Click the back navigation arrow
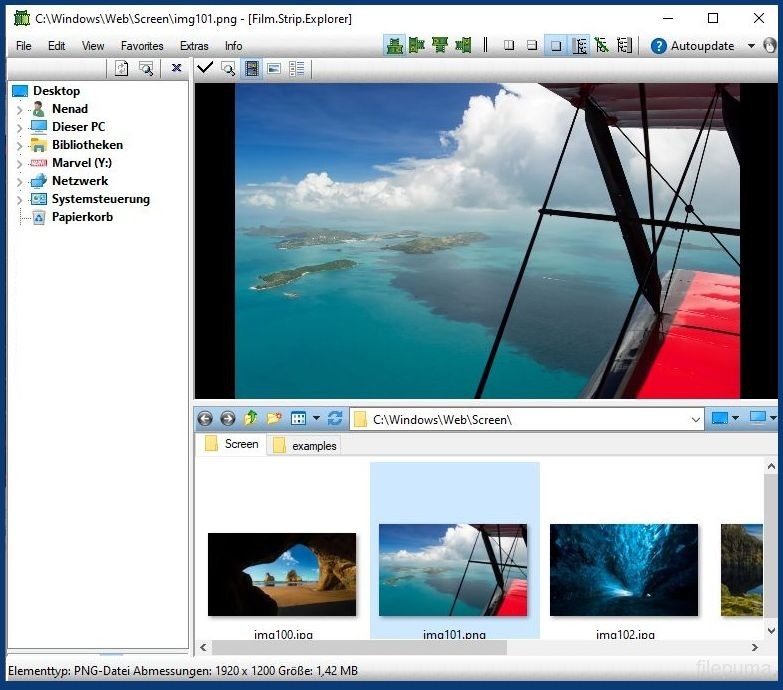This screenshot has width=783, height=690. pyautogui.click(x=205, y=418)
